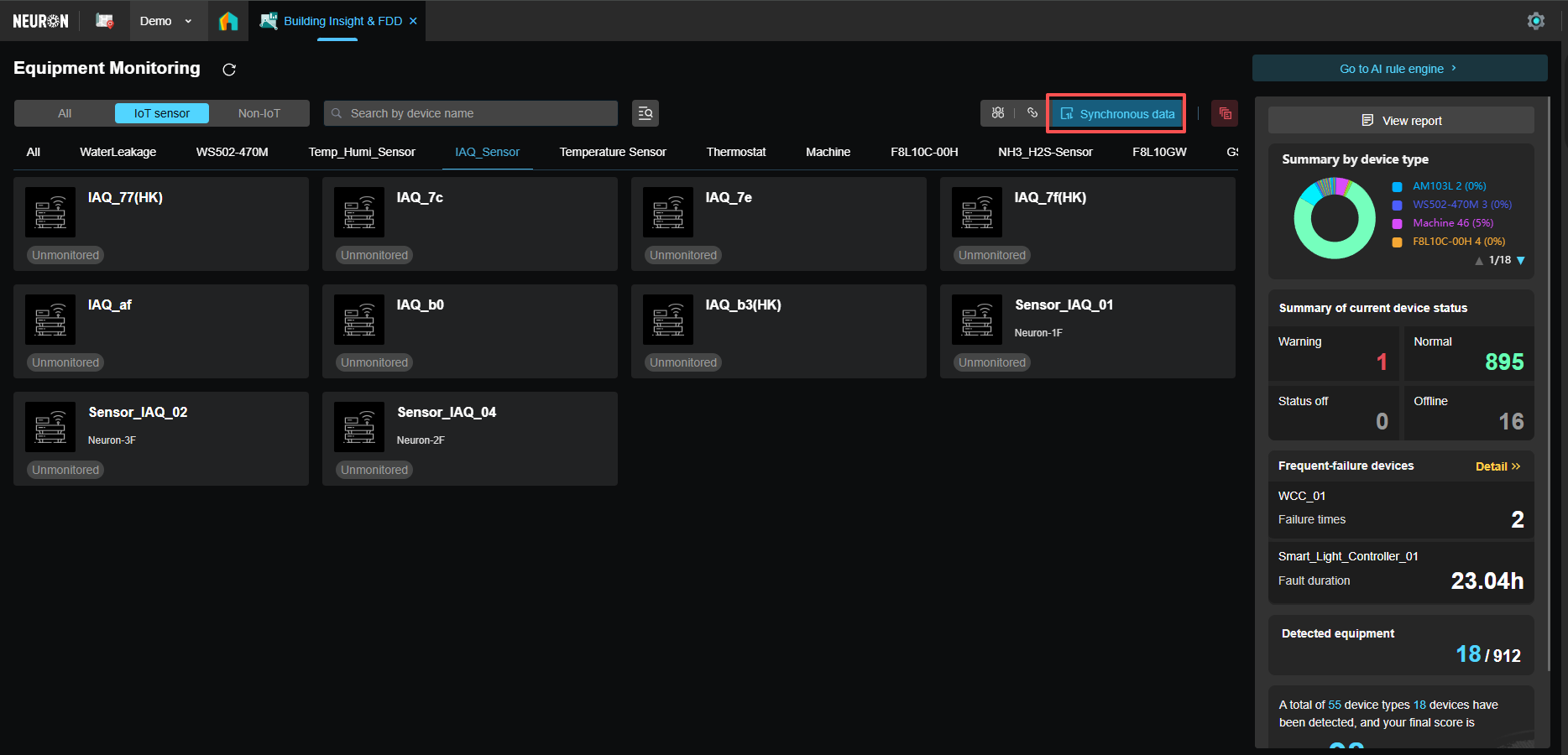The height and width of the screenshot is (755, 1568).
Task: Open the advanced search filter icon
Action: (x=645, y=113)
